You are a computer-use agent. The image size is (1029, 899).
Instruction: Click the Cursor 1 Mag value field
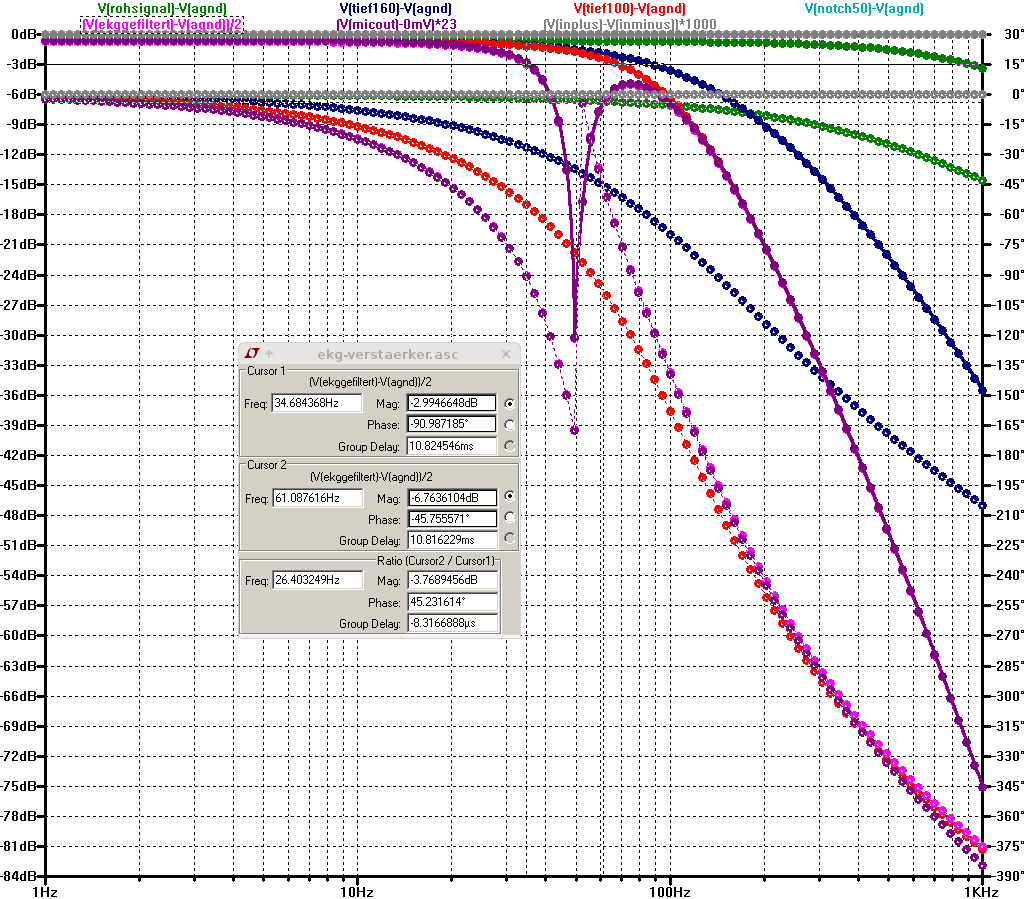point(452,403)
